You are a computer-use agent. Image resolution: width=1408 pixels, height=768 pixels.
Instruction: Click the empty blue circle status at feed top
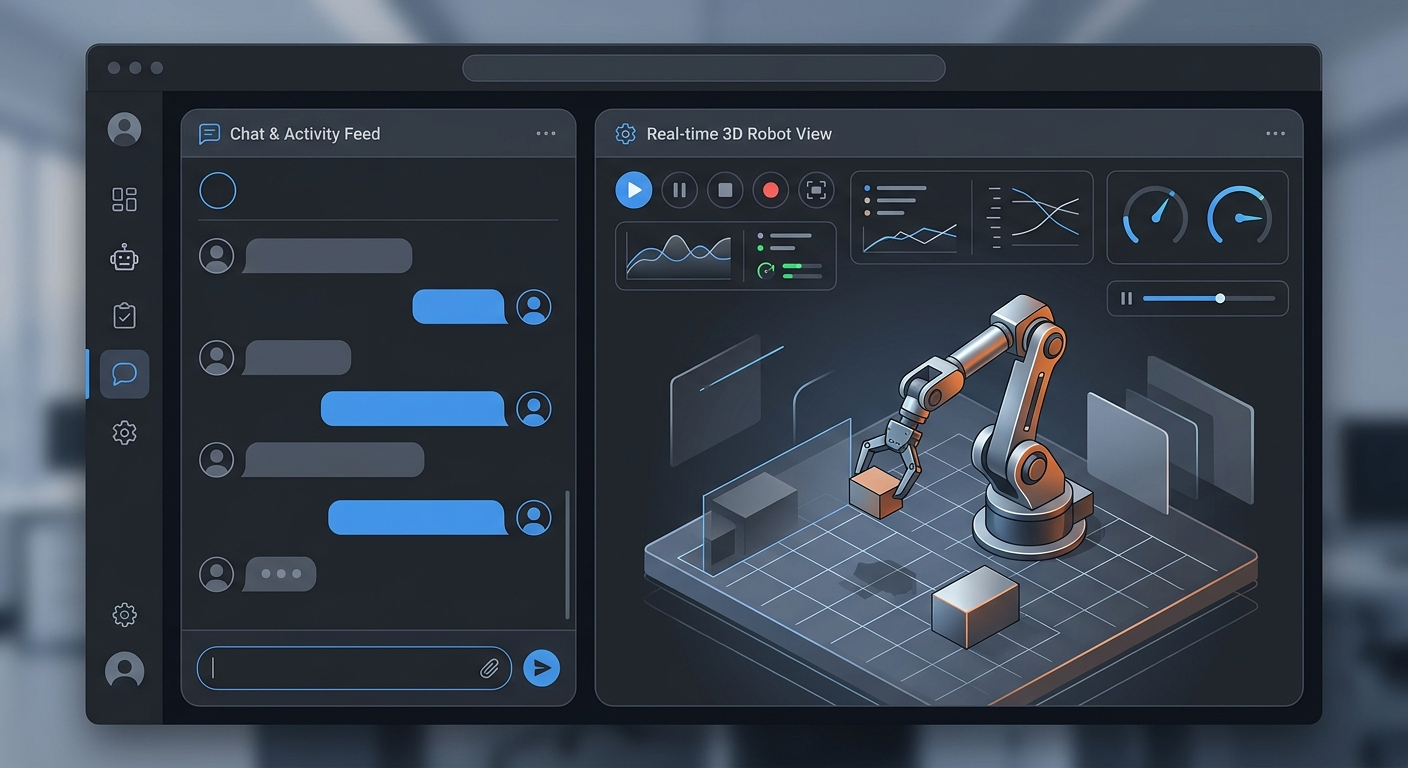pos(218,190)
